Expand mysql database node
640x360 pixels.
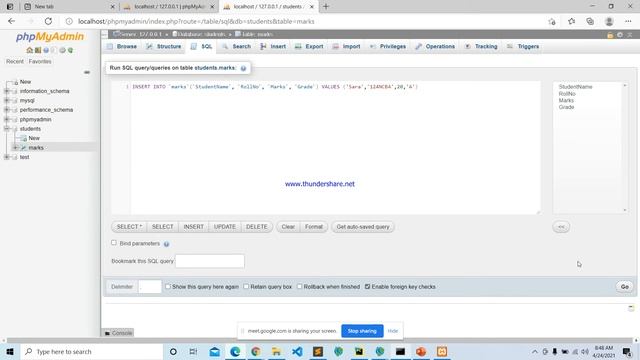[x=7, y=100]
